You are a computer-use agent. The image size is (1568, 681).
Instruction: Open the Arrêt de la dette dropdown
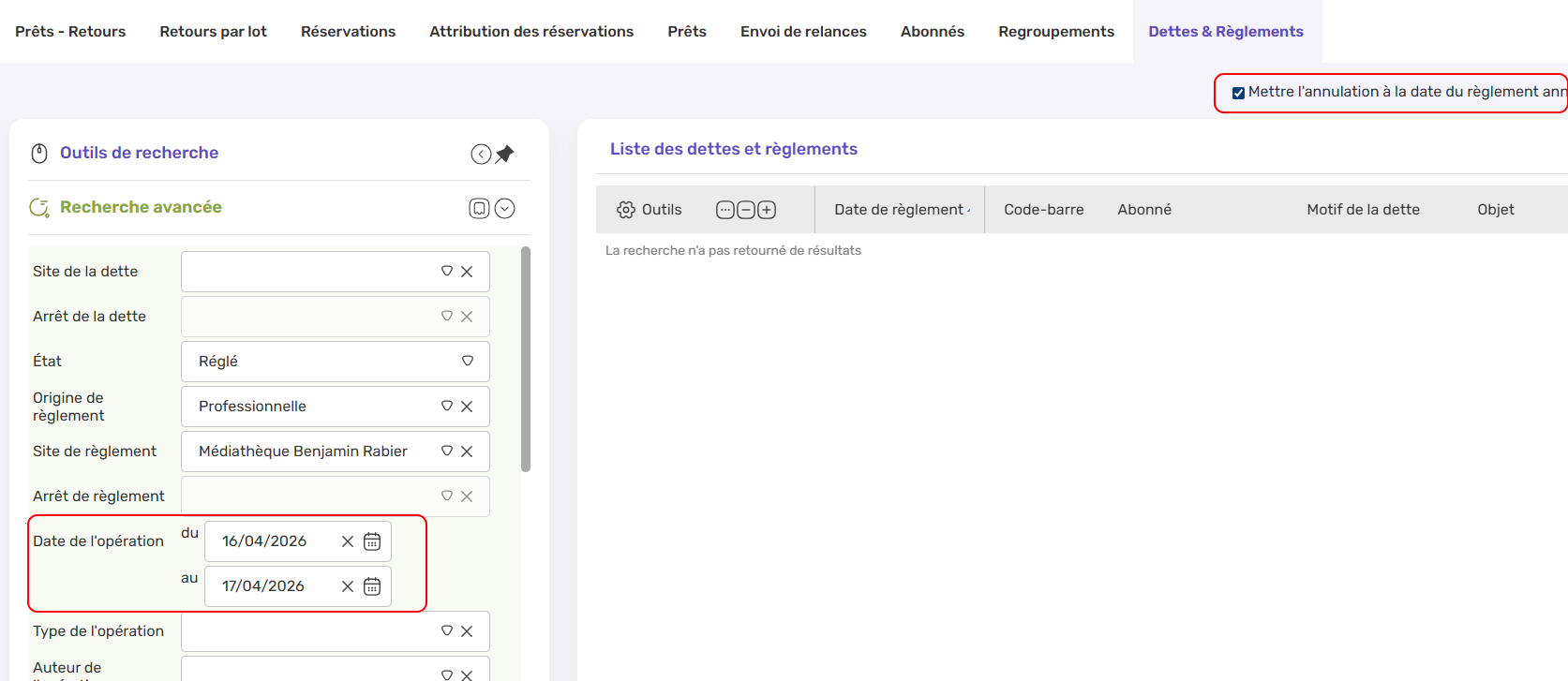tap(447, 317)
